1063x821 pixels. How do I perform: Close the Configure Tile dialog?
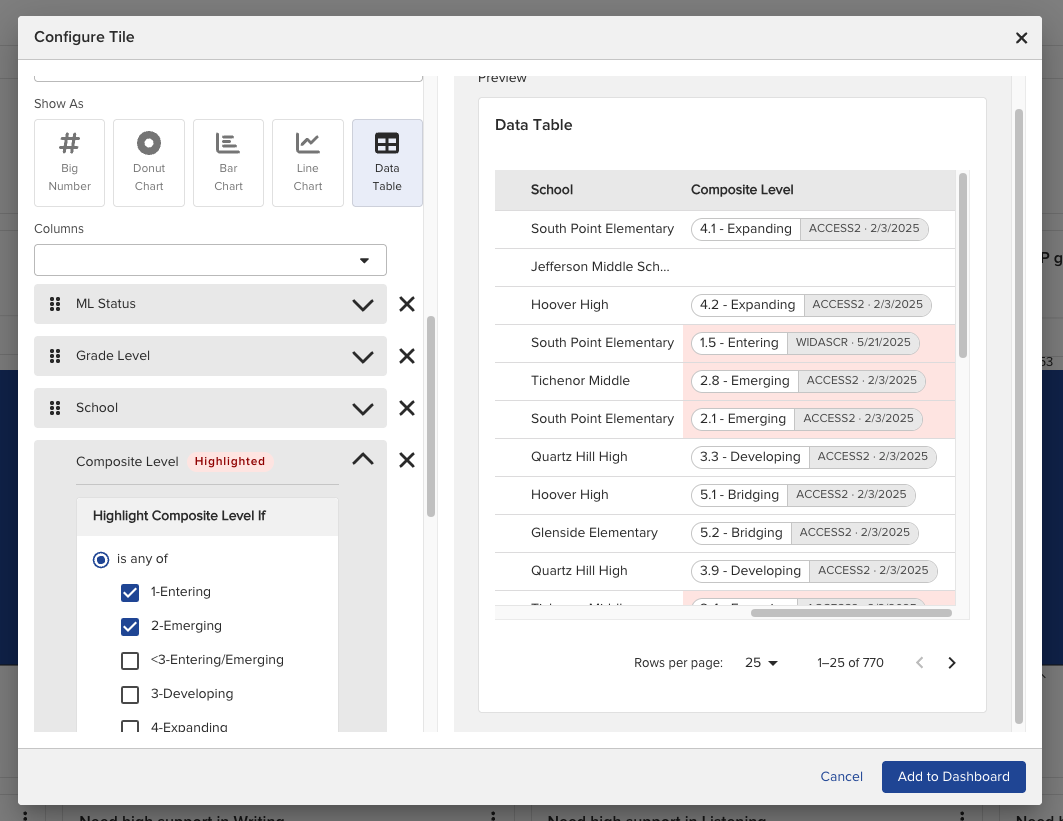(x=1021, y=38)
